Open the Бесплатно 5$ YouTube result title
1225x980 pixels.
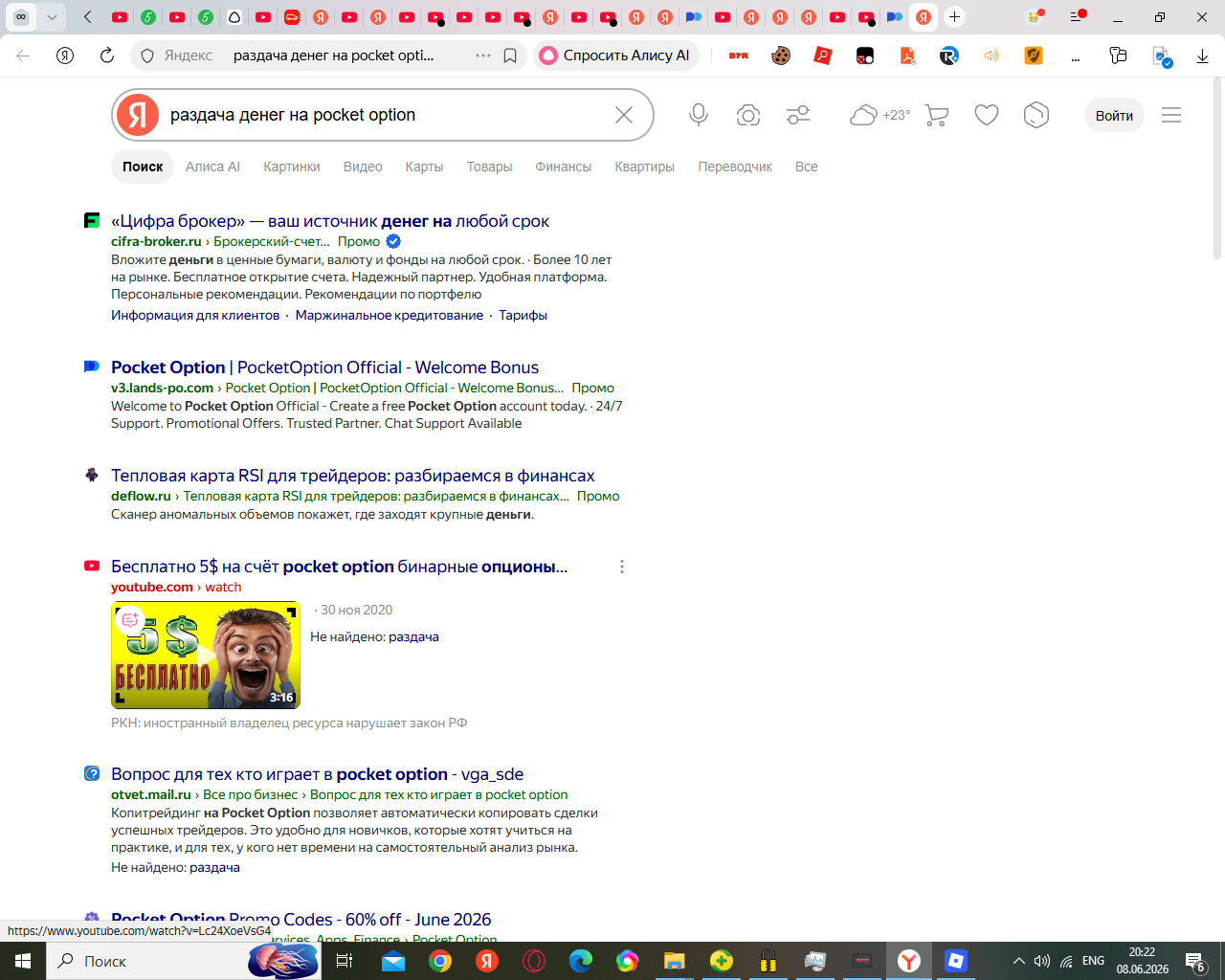340,567
